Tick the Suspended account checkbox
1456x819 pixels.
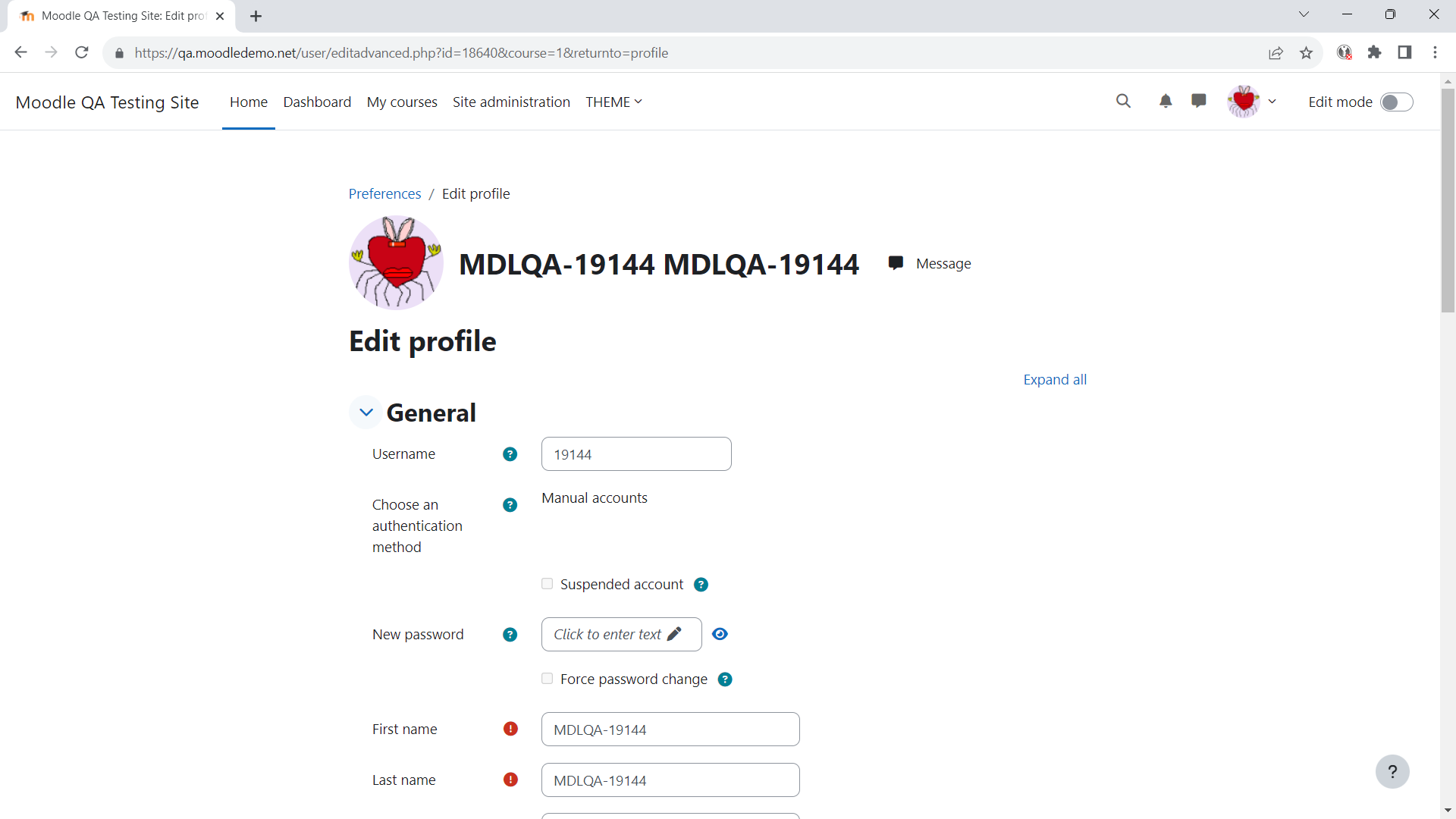click(x=548, y=584)
